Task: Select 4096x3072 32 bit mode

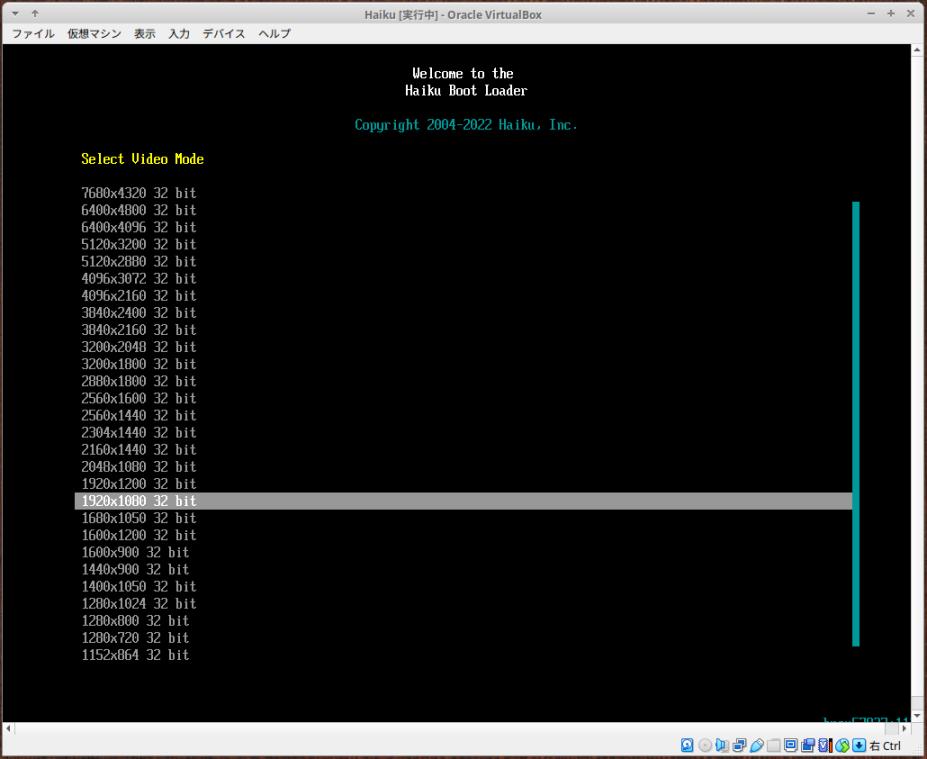Action: pyautogui.click(x=138, y=279)
